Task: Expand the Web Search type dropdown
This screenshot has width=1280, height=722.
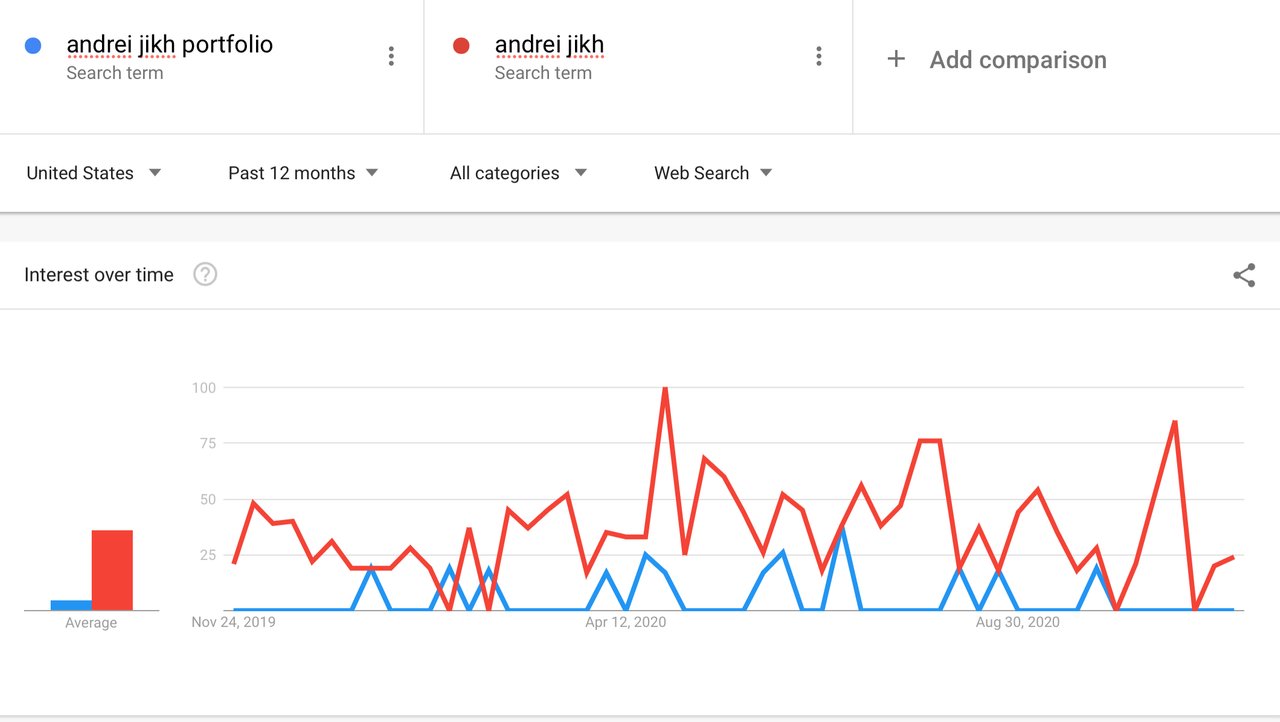Action: 713,173
